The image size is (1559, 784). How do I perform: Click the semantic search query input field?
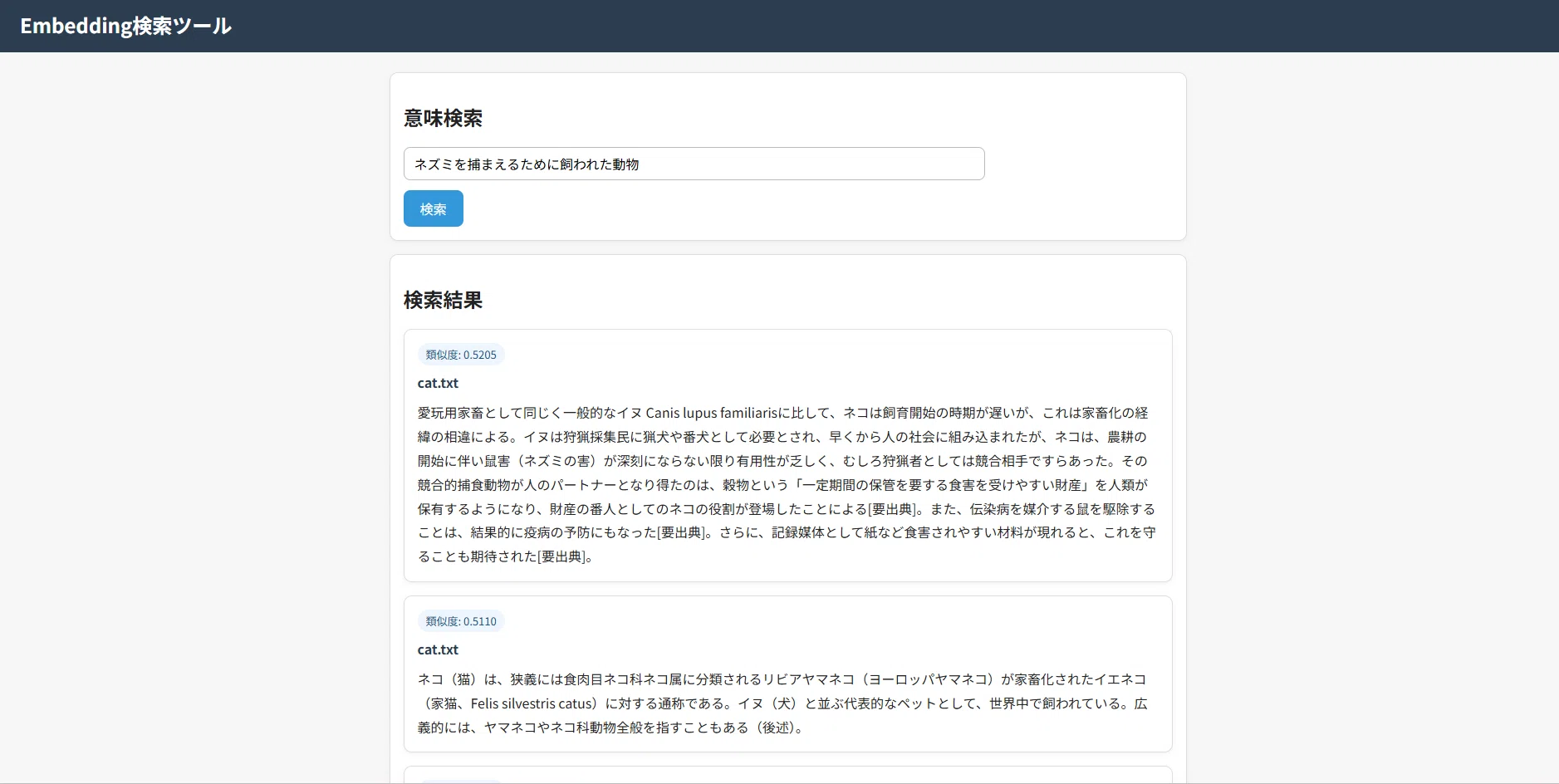point(694,164)
